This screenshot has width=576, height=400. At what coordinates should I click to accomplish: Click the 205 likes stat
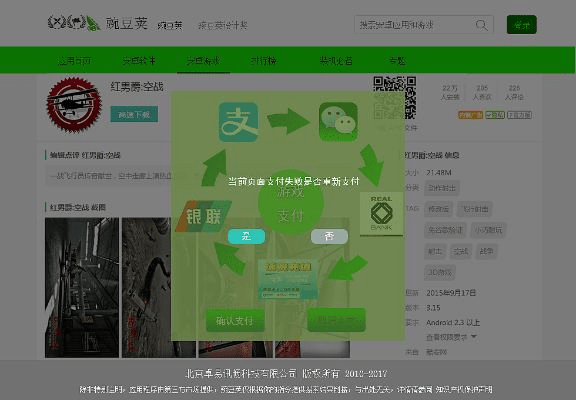(x=482, y=93)
